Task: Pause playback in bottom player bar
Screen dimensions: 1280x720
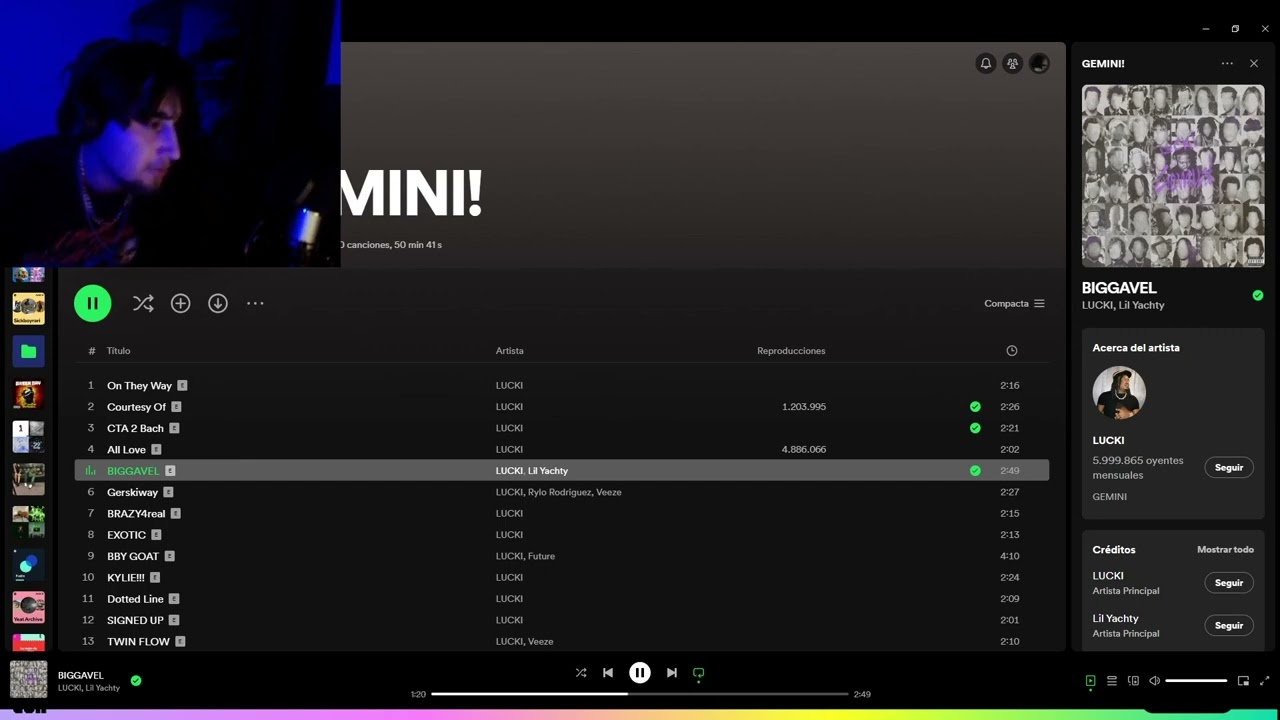Action: tap(640, 673)
